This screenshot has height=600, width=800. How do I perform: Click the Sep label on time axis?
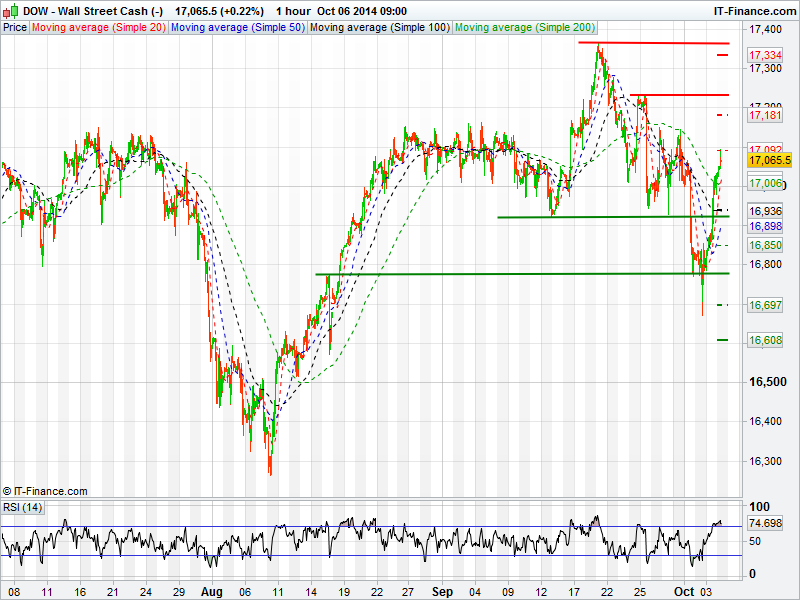[442, 592]
